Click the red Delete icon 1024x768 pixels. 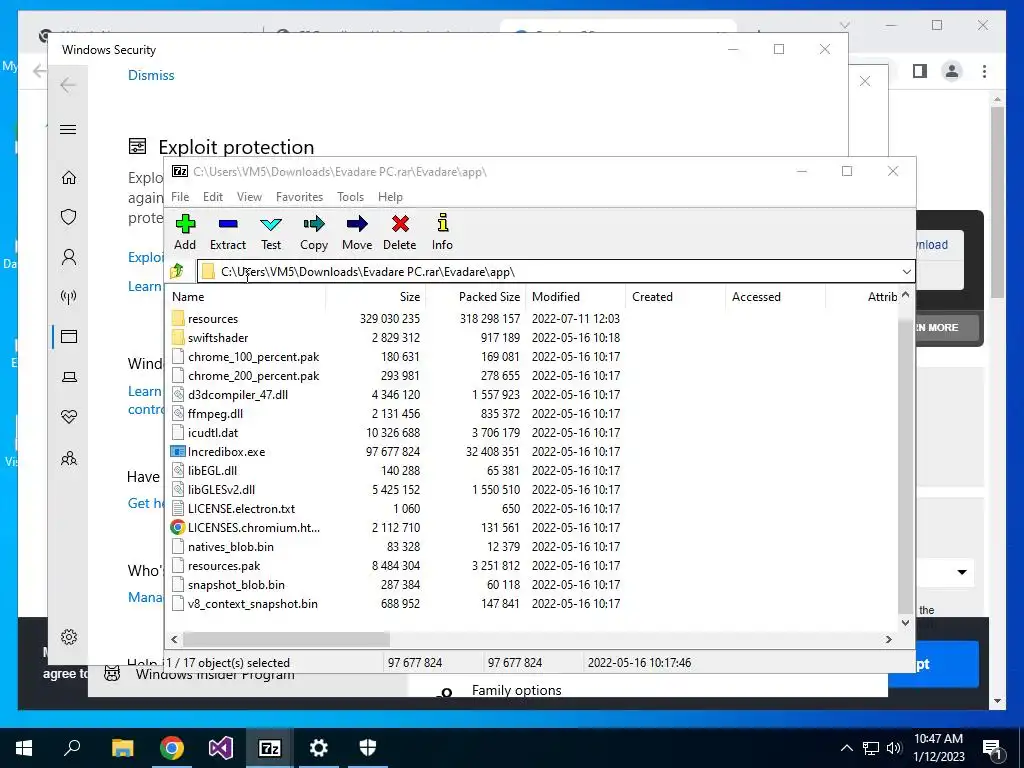[x=400, y=232]
